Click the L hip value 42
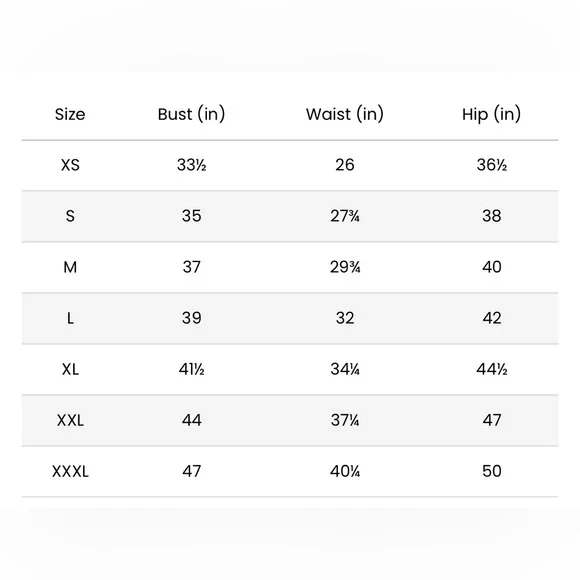 click(x=492, y=318)
